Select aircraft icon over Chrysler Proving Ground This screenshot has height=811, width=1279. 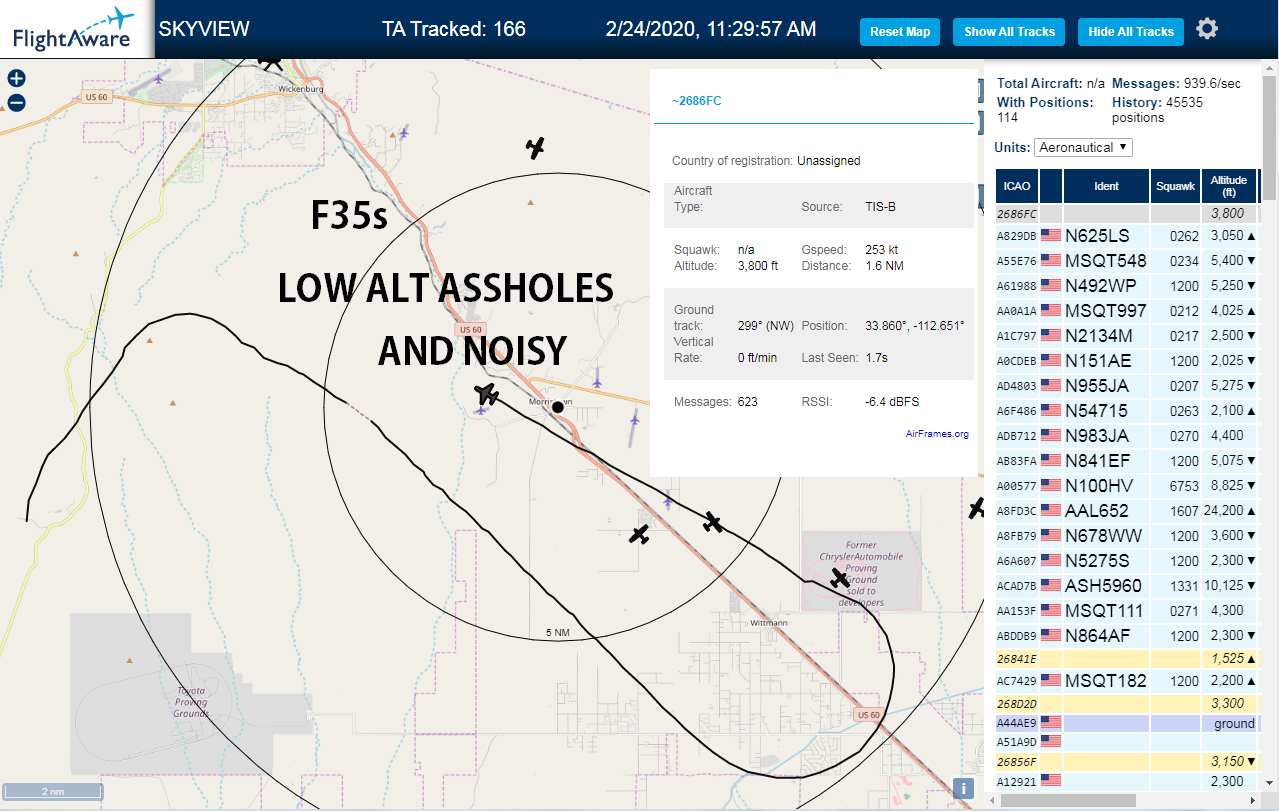[840, 577]
